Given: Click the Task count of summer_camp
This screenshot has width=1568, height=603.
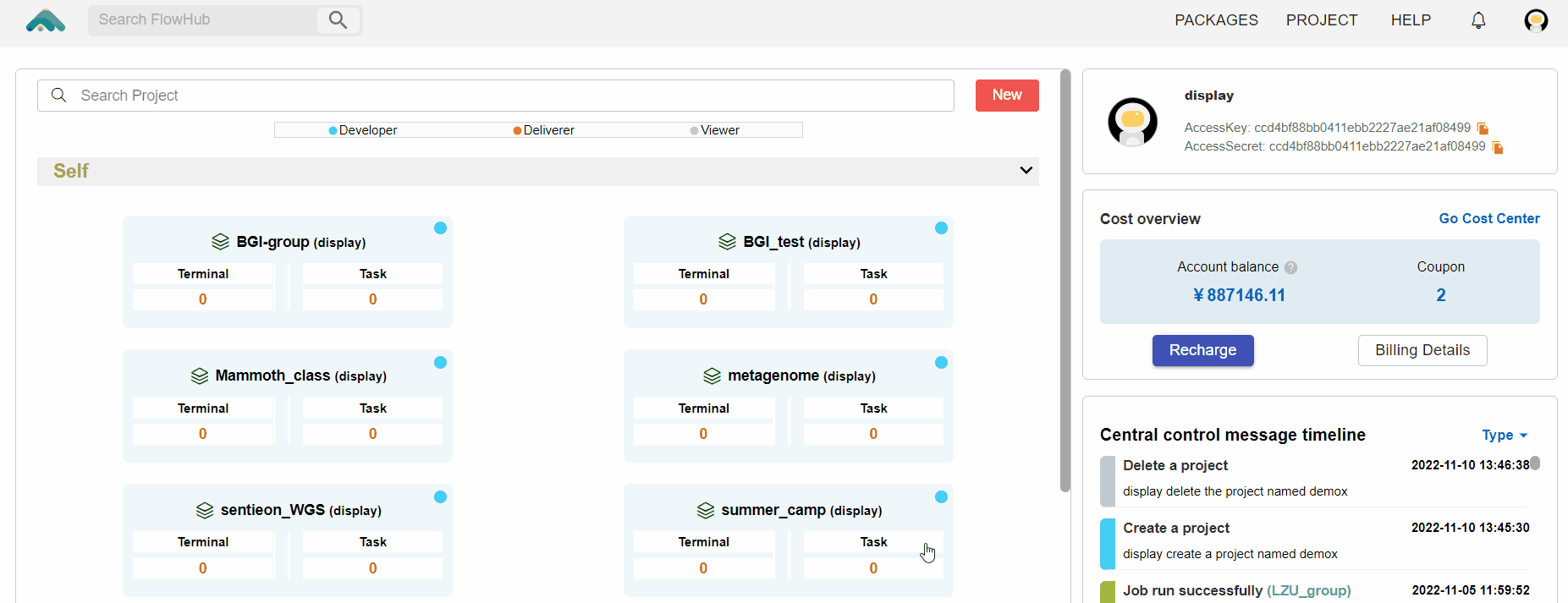Looking at the screenshot, I should [873, 568].
